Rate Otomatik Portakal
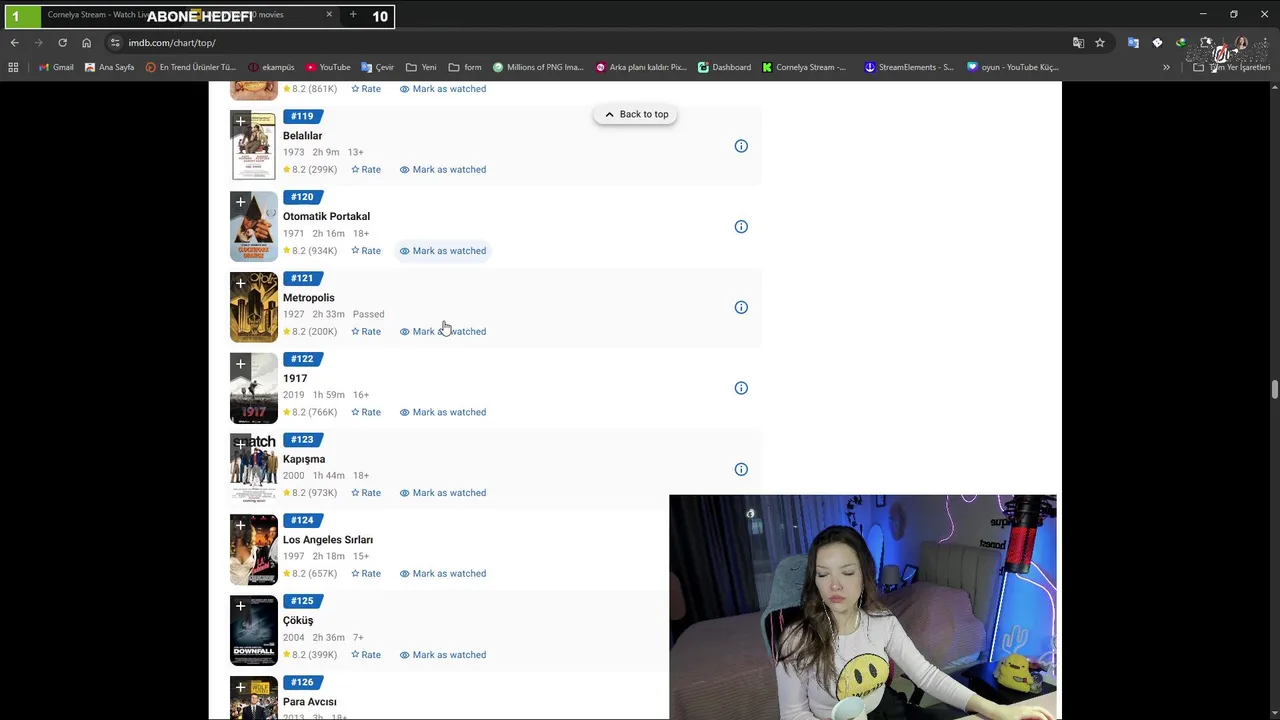 366,251
